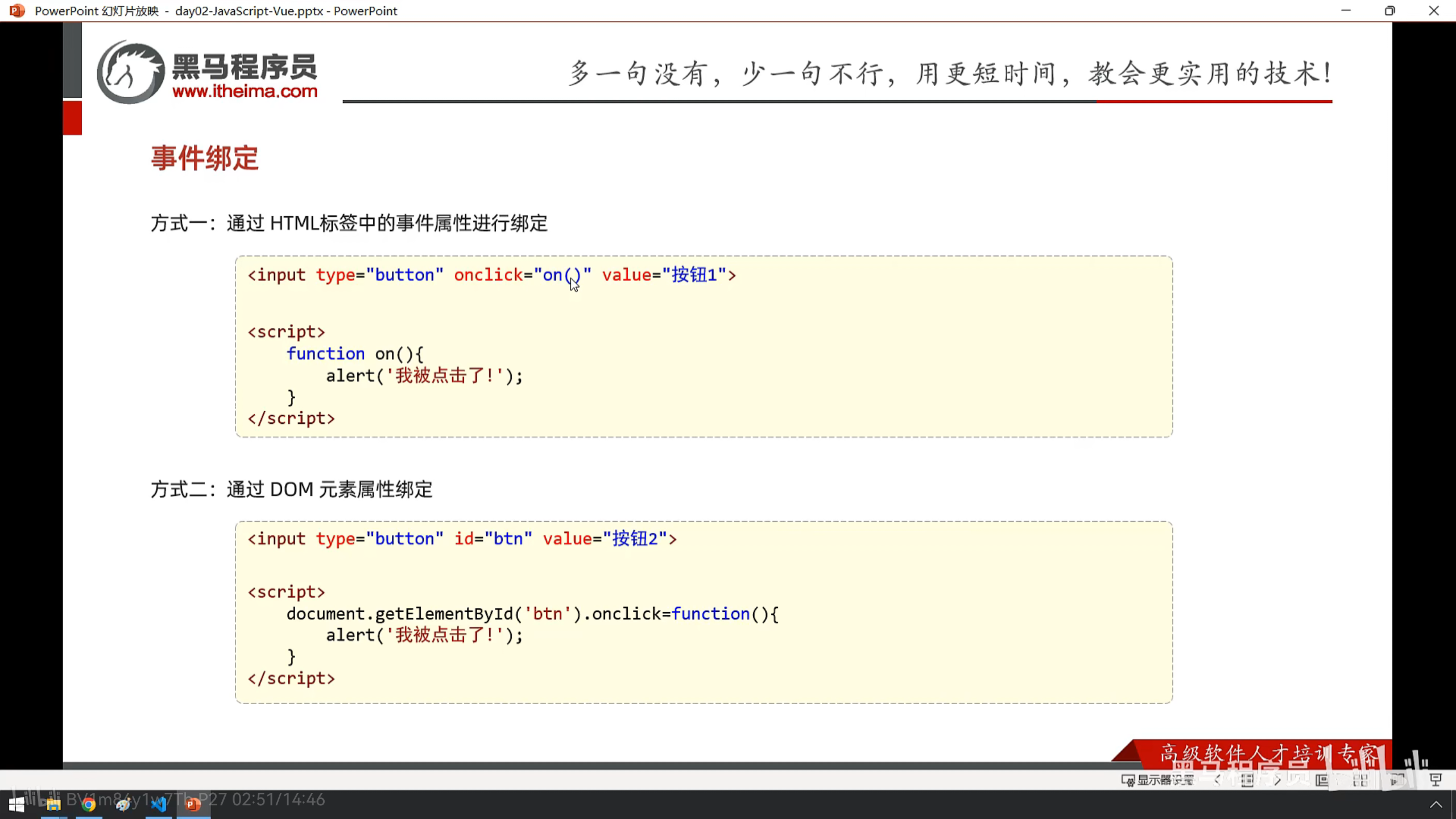
Task: Click the Slide Show view icon at far right
Action: (x=1436, y=780)
